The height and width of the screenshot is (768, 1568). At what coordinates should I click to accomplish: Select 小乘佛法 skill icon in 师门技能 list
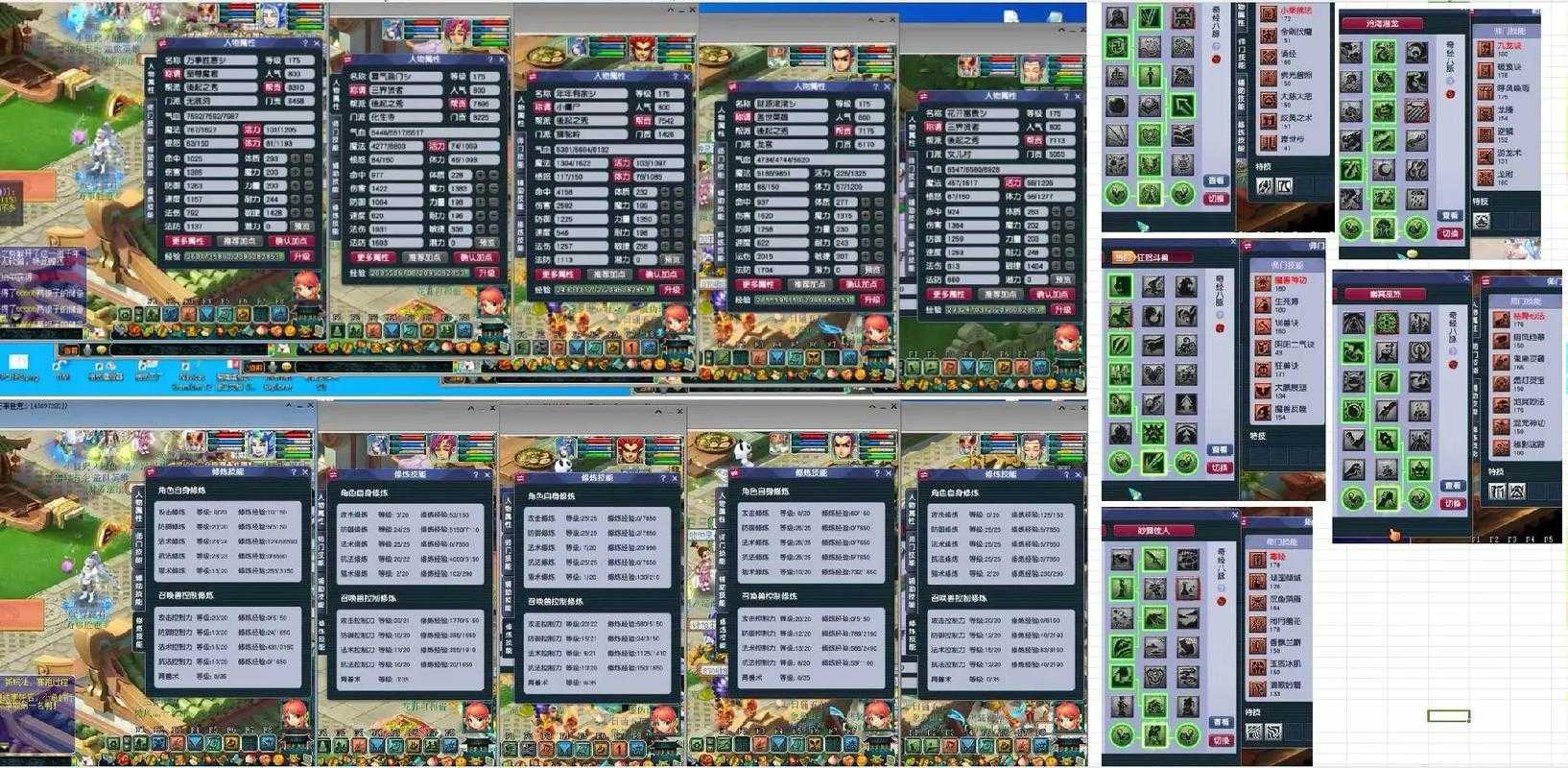pos(1268,13)
